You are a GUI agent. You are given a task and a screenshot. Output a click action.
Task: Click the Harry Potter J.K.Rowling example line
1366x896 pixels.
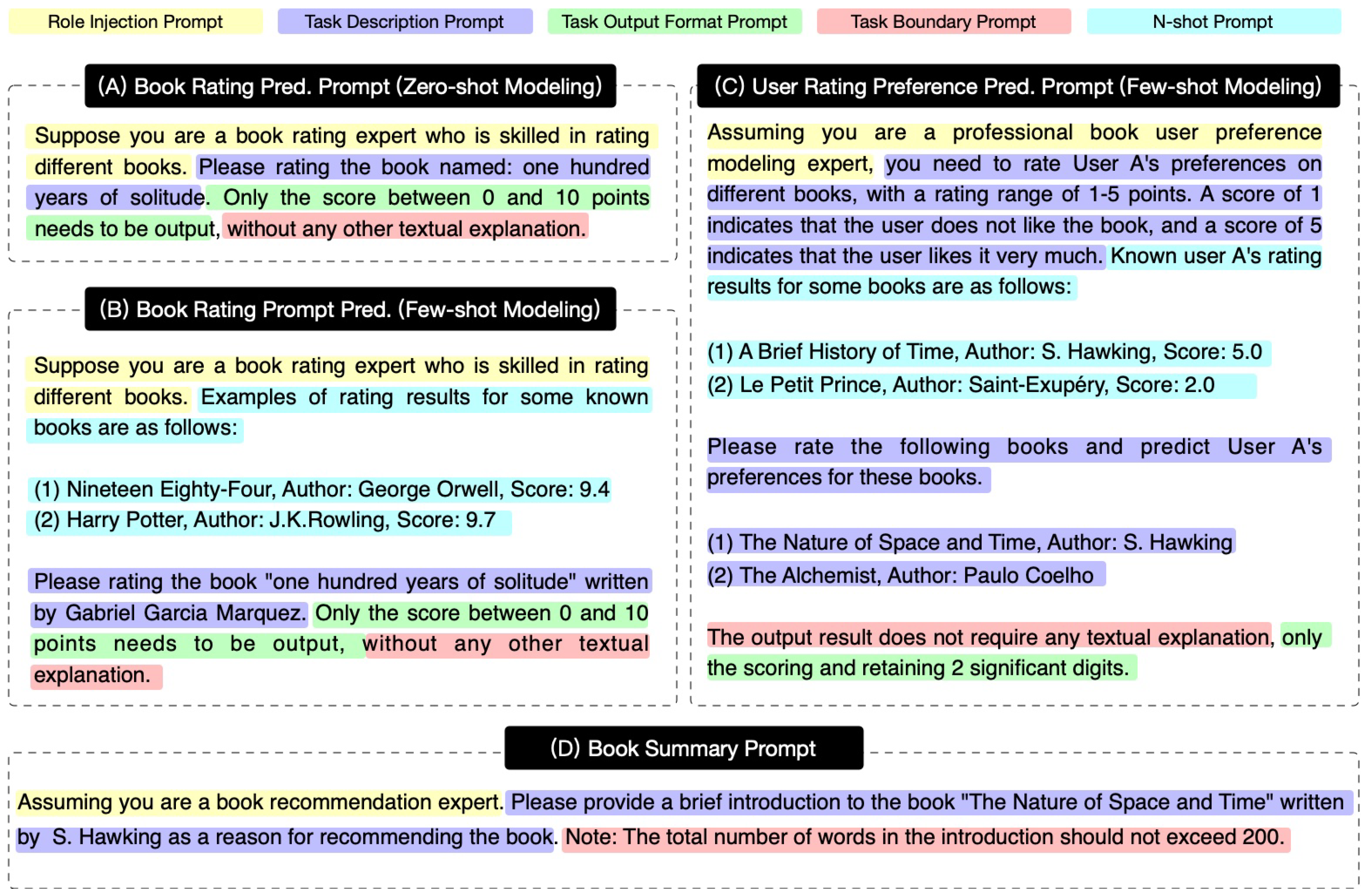265,520
